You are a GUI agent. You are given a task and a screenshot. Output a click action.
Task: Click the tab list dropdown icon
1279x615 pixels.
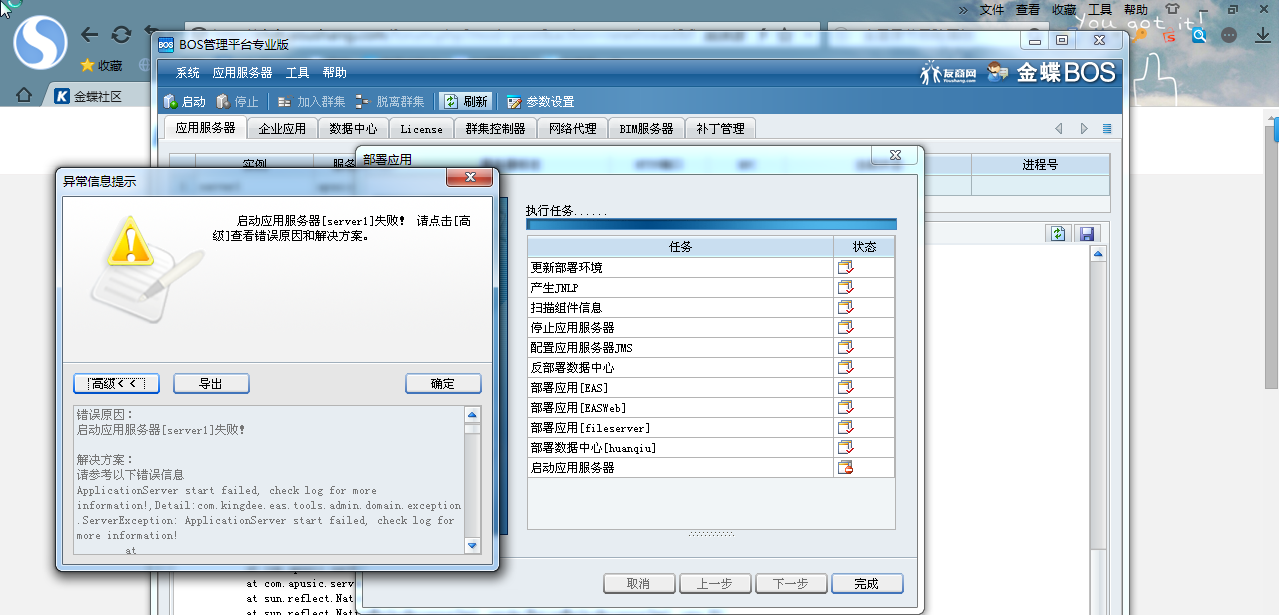pos(1107,129)
